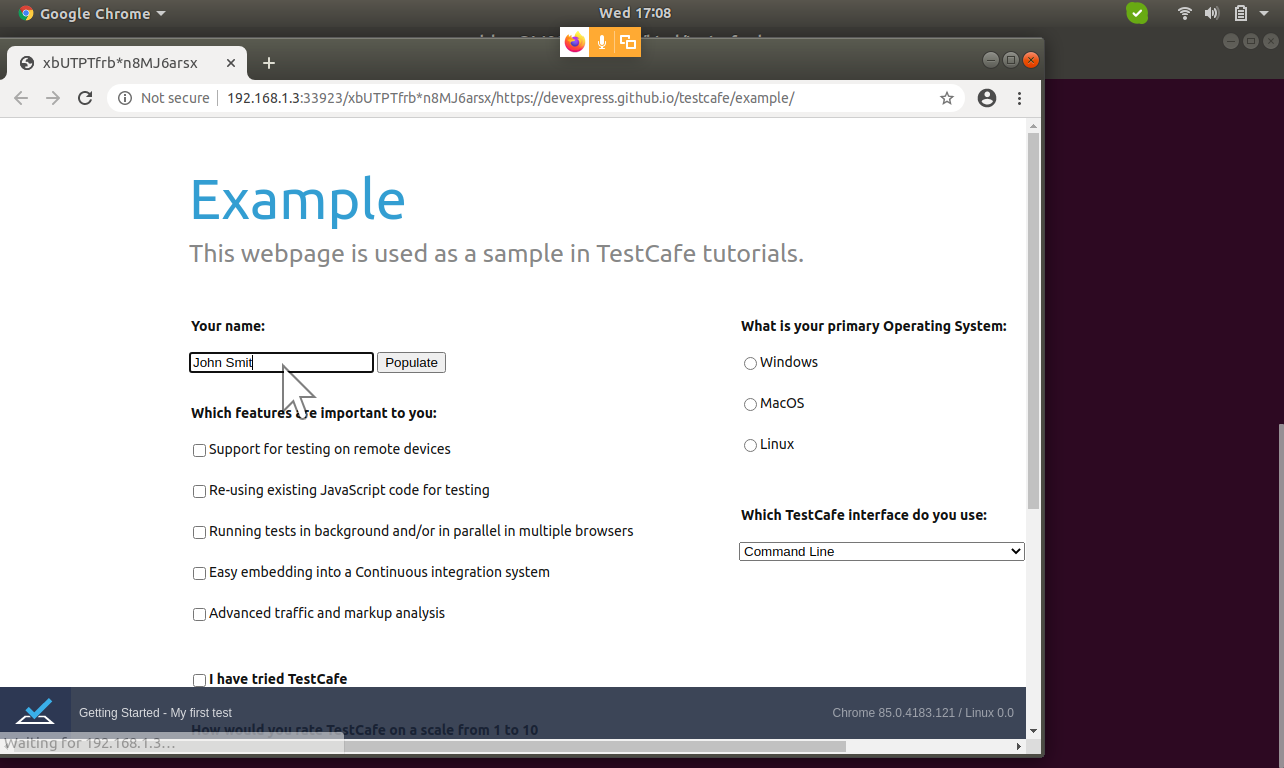The image size is (1284, 768).
Task: Select the Windows radio button
Action: pos(750,363)
